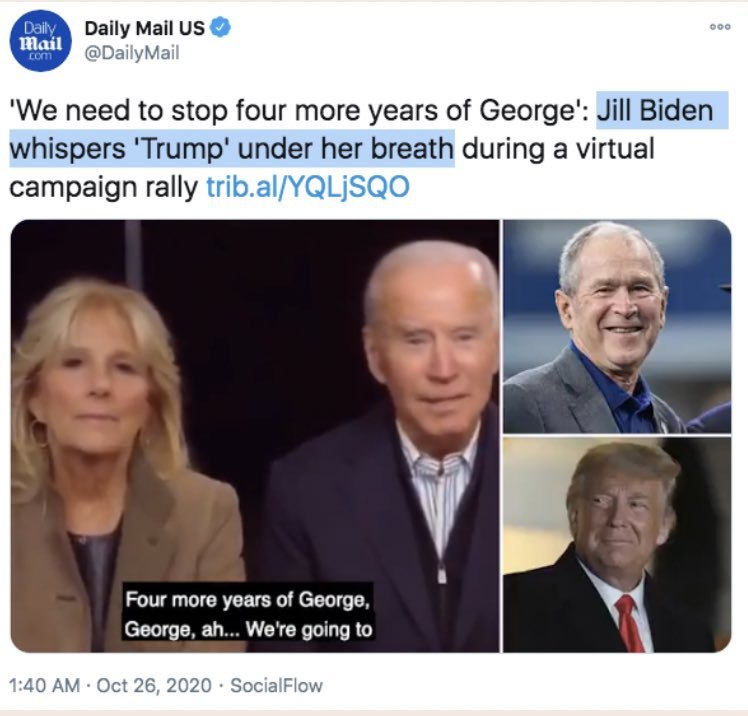Open the Daily Mail profile avatar
This screenshot has height=716, width=748.
41,41
